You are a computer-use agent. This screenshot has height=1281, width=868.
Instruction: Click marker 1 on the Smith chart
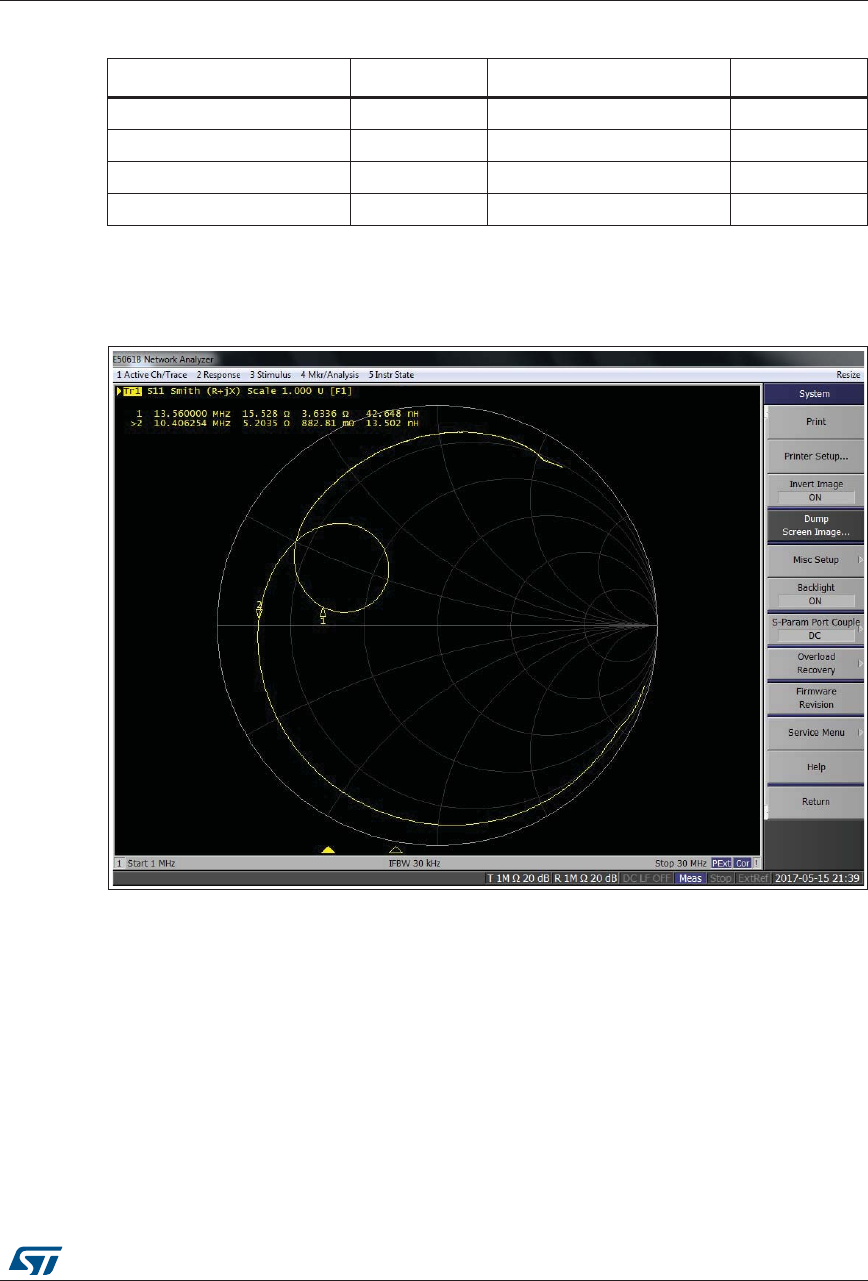click(323, 615)
